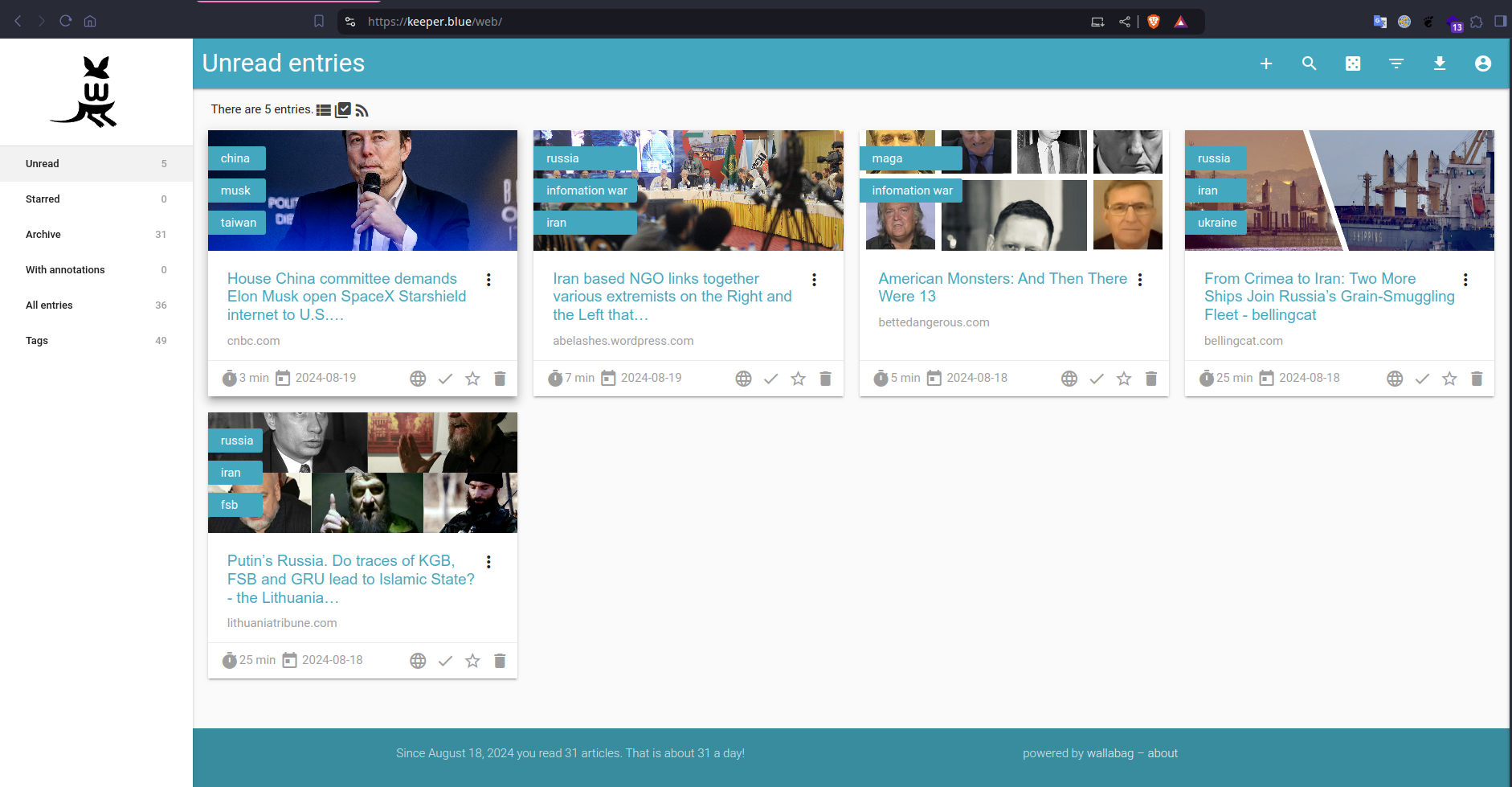
Task: Mark American Monsters article as read
Action: coord(1097,379)
